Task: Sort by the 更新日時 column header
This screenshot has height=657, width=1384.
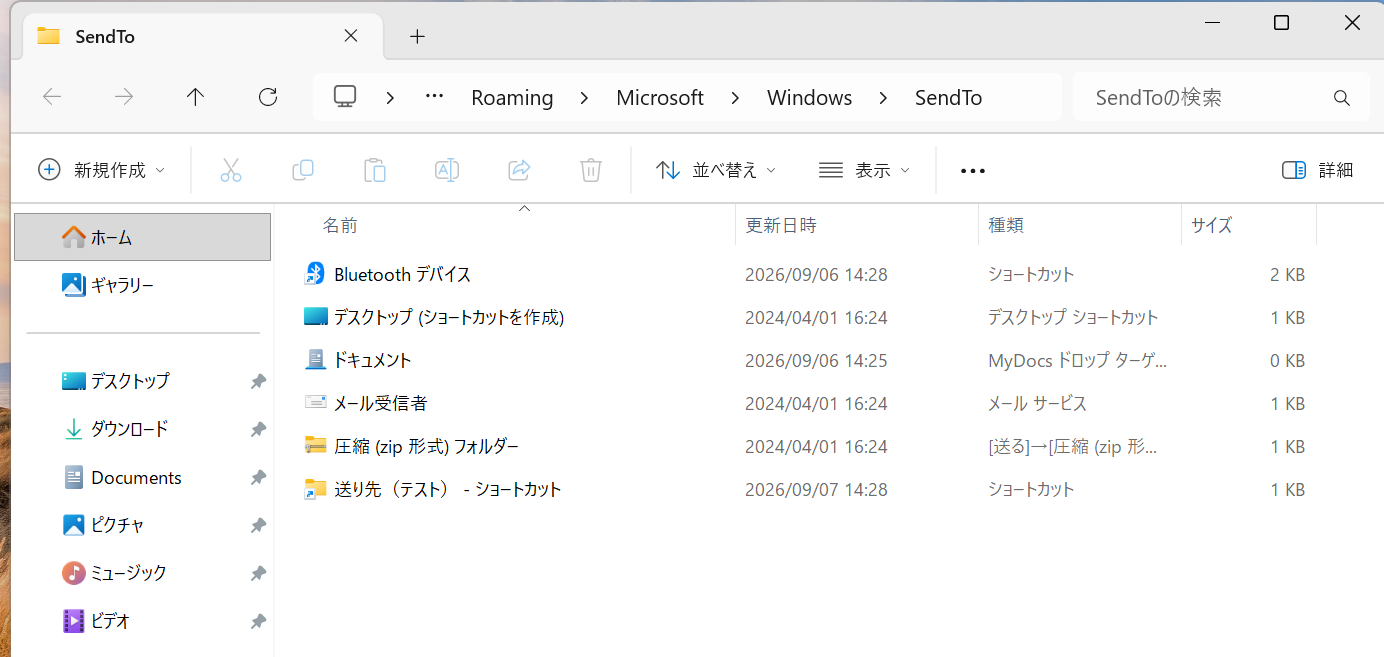Action: pos(781,226)
